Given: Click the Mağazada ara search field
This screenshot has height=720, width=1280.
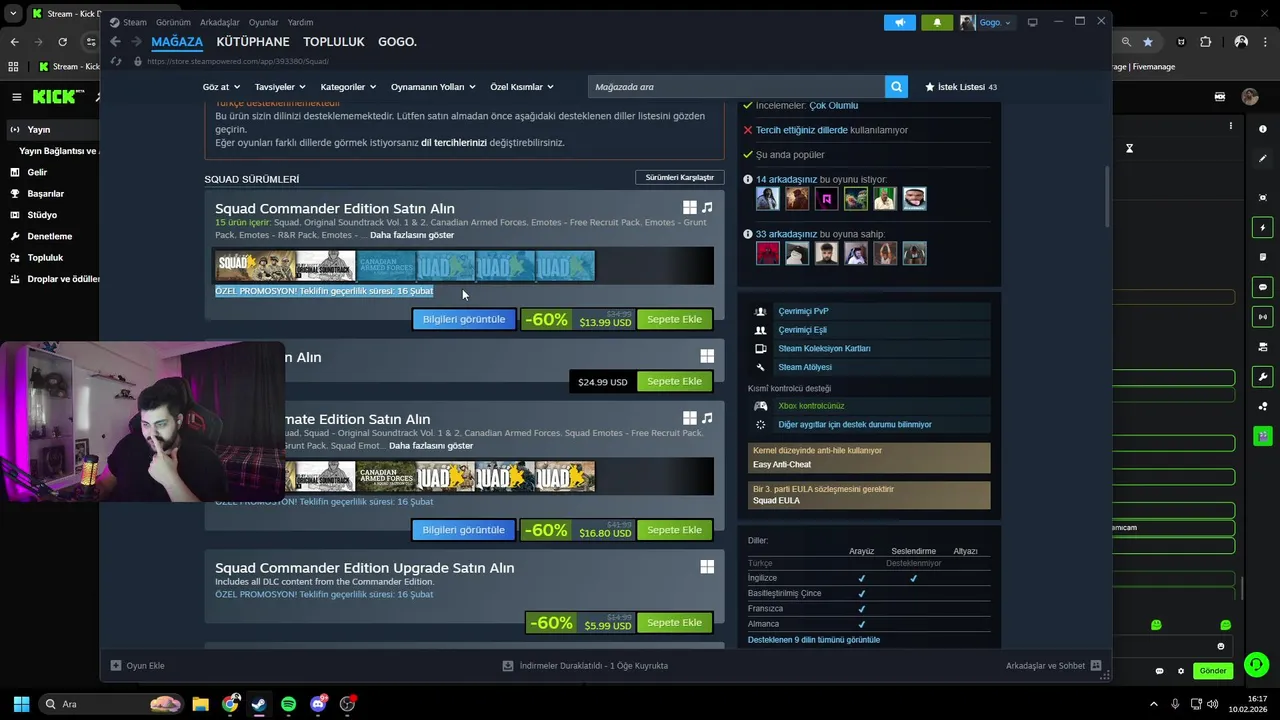Looking at the screenshot, I should (x=737, y=87).
